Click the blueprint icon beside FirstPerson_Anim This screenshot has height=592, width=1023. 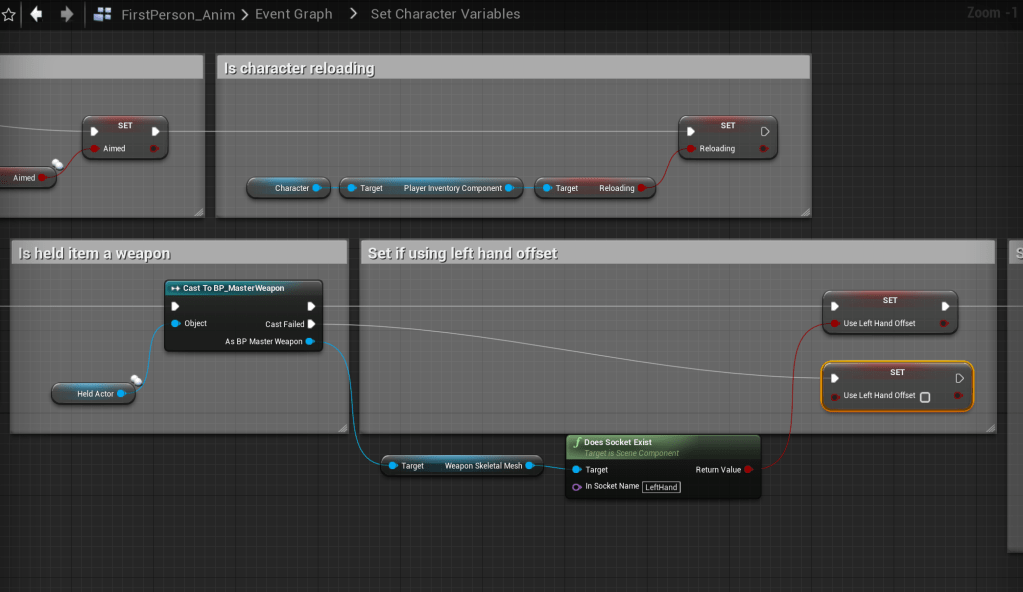[102, 15]
